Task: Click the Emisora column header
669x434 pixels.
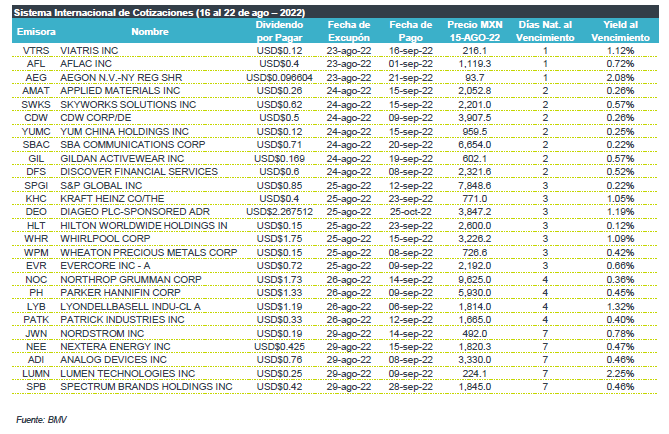Action: tap(36, 32)
